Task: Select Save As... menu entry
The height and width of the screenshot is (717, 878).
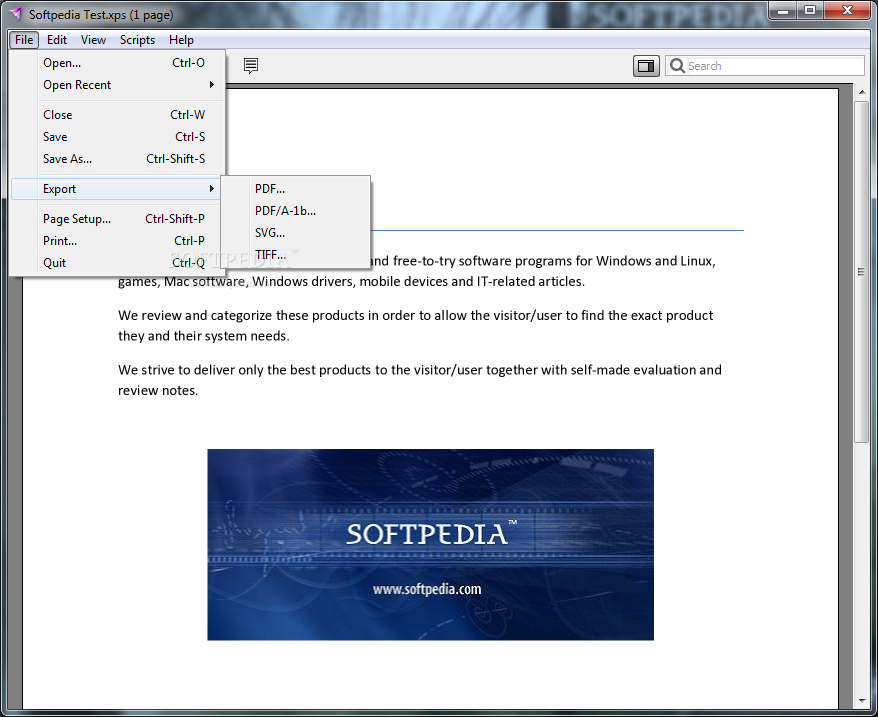Action: click(x=118, y=159)
